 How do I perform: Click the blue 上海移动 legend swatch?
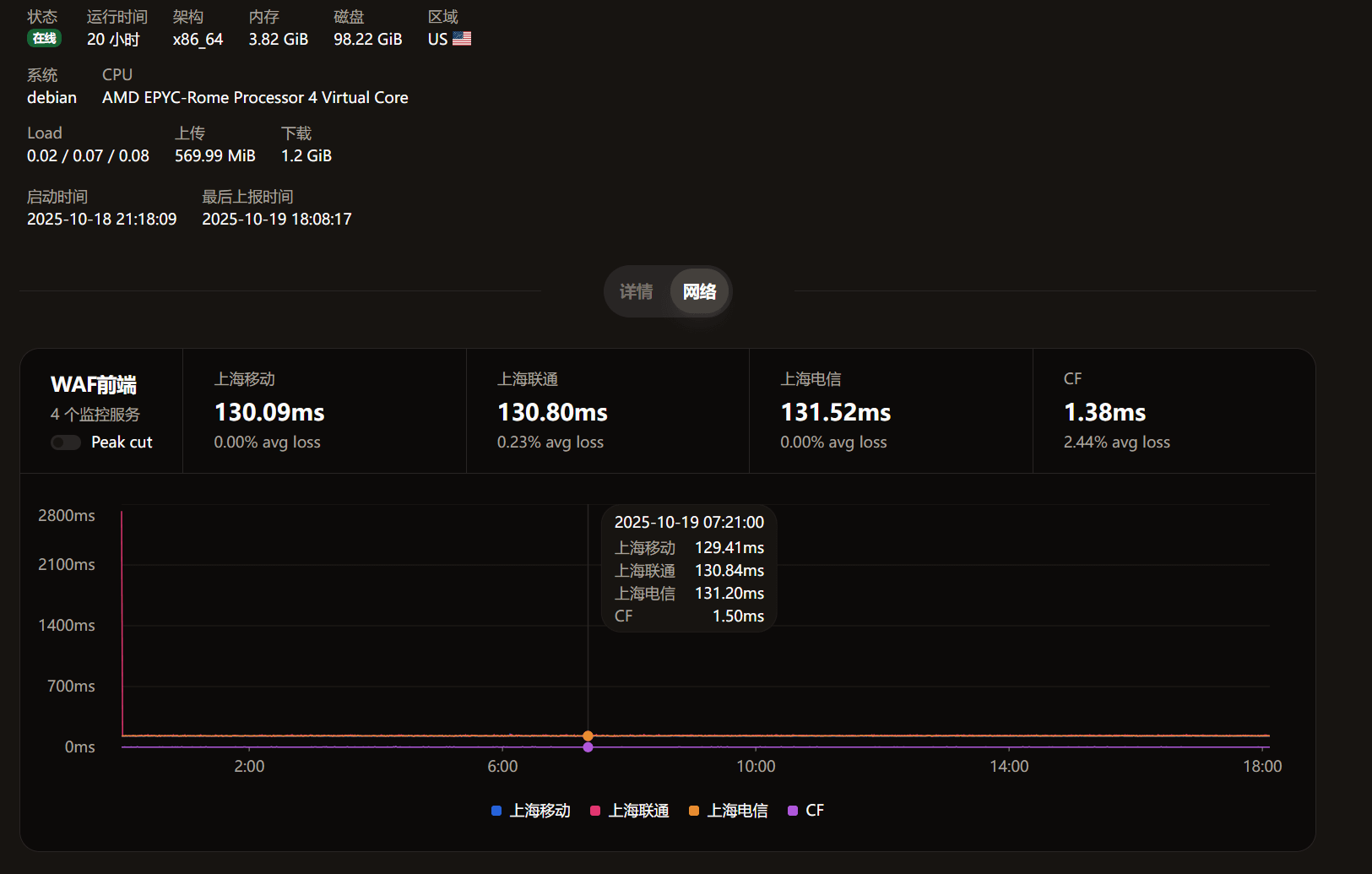coord(496,811)
